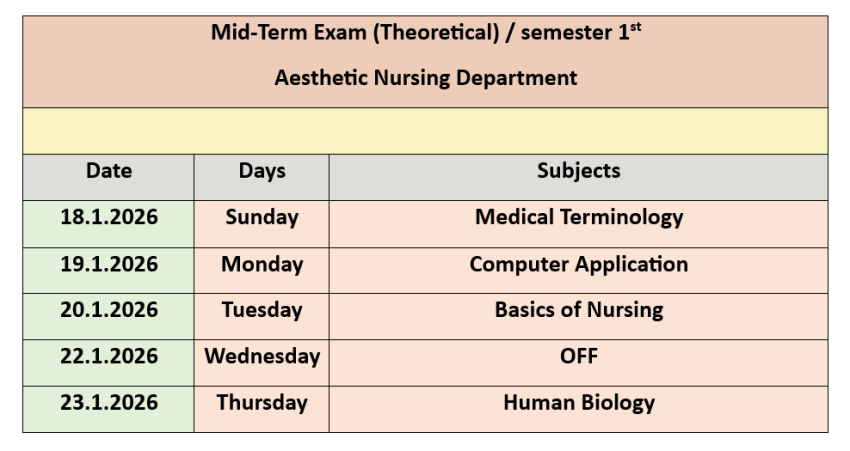Select the Computer Application subject cell

tap(578, 265)
